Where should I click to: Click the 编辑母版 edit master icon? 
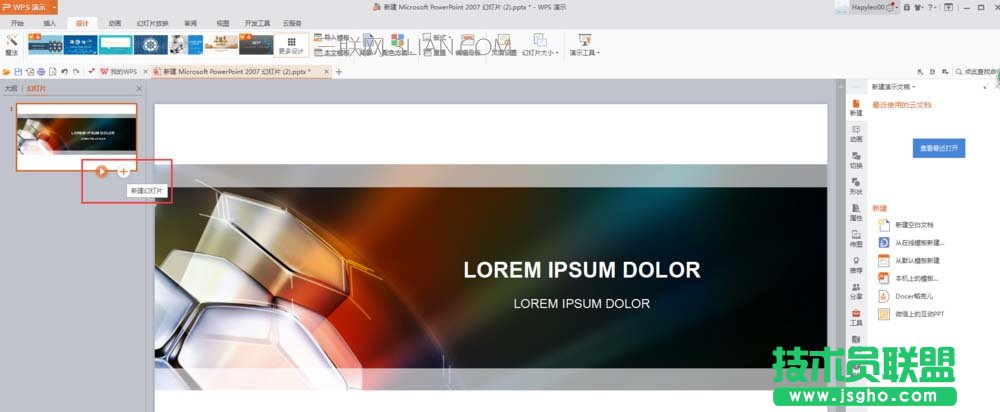(x=467, y=45)
